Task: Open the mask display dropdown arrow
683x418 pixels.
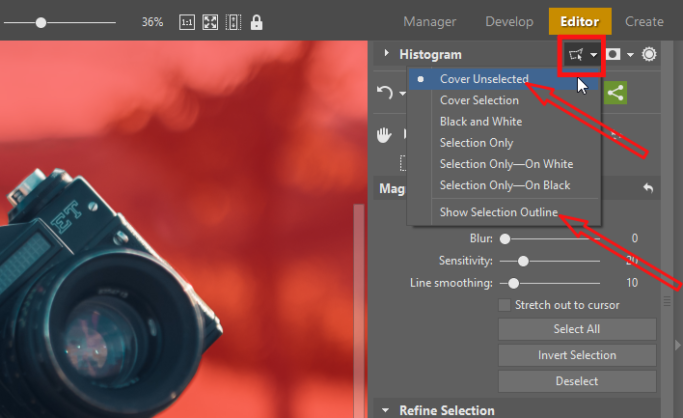Action: (630, 55)
